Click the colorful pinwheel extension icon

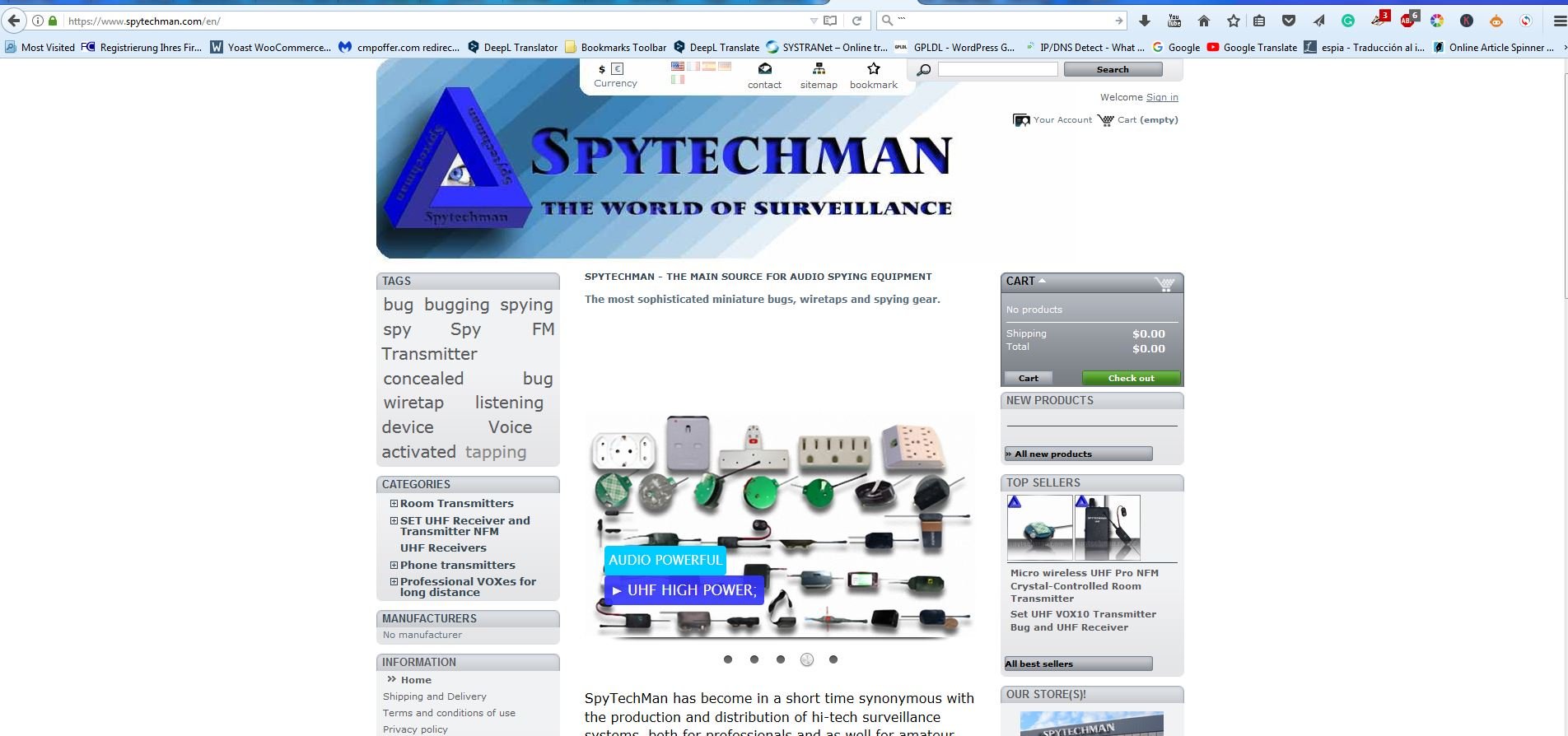click(x=1437, y=21)
